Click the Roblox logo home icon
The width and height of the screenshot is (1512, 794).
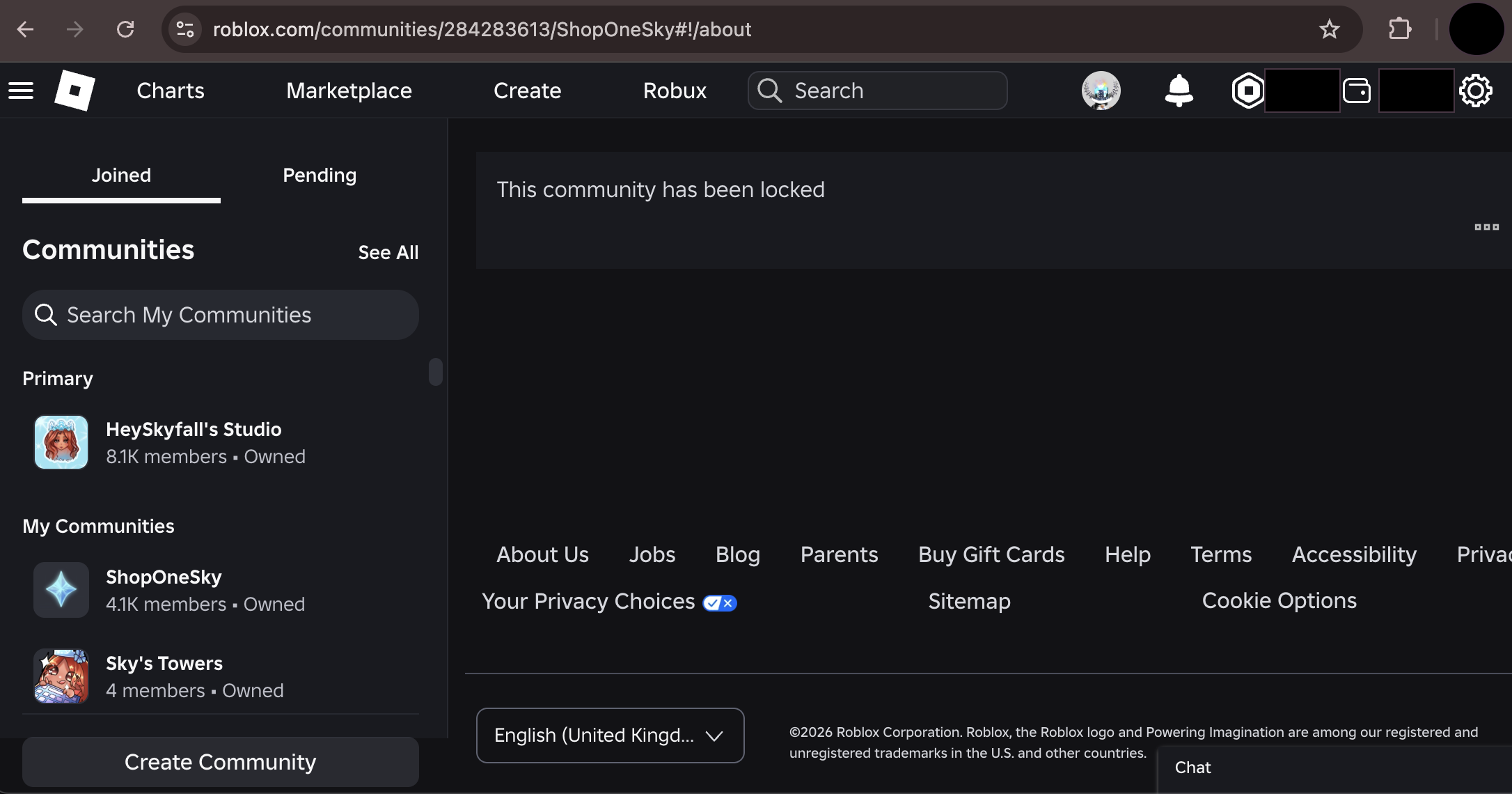74,91
